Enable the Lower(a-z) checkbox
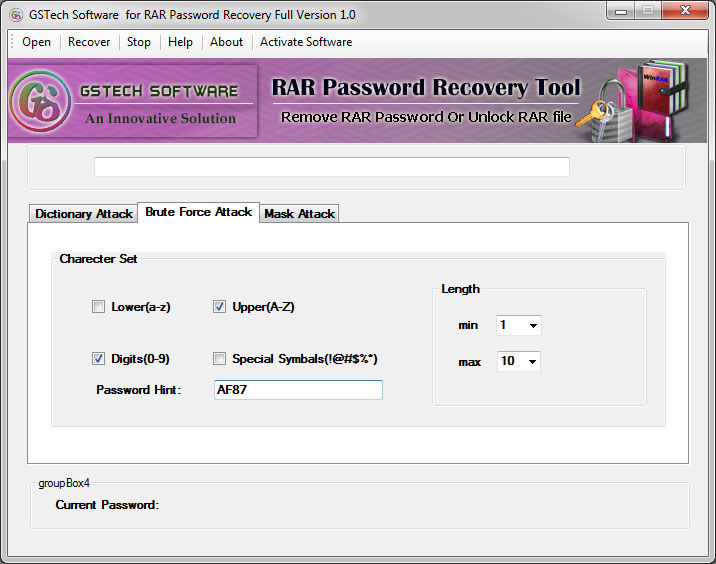 pyautogui.click(x=98, y=306)
